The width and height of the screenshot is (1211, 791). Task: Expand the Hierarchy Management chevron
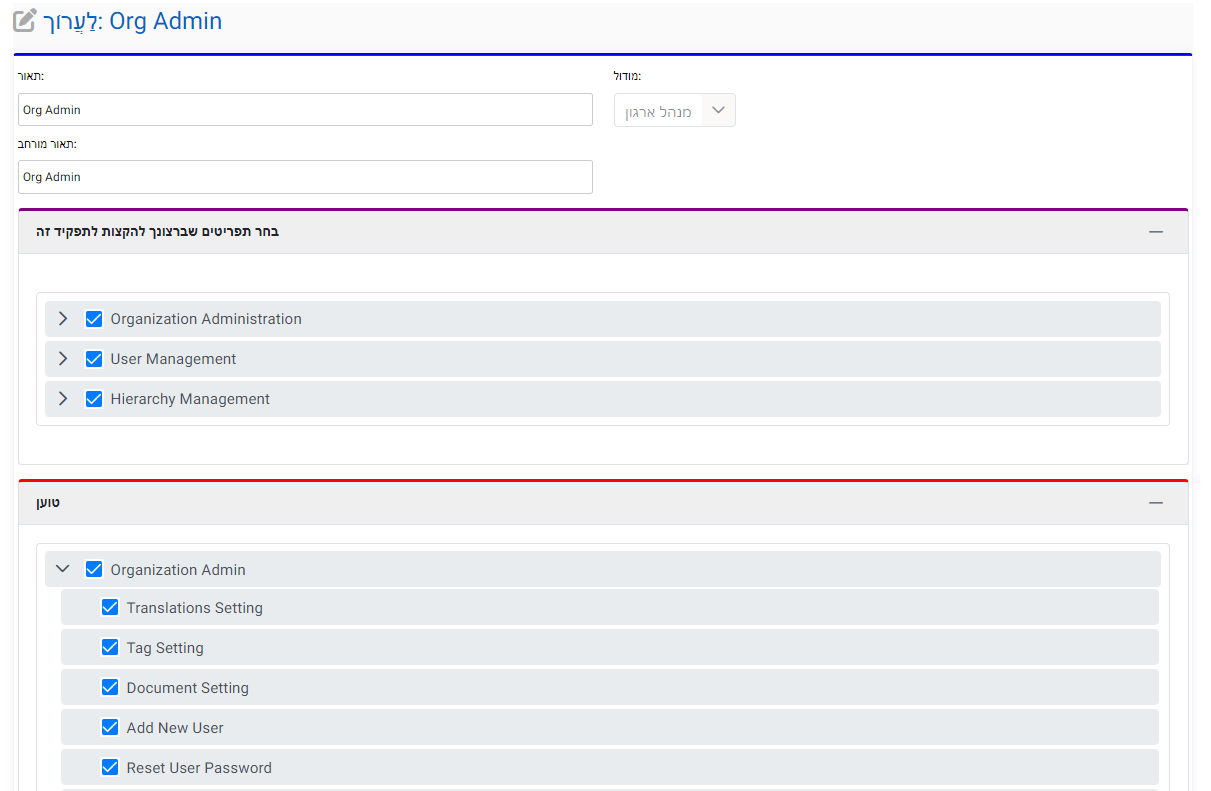[x=63, y=399]
